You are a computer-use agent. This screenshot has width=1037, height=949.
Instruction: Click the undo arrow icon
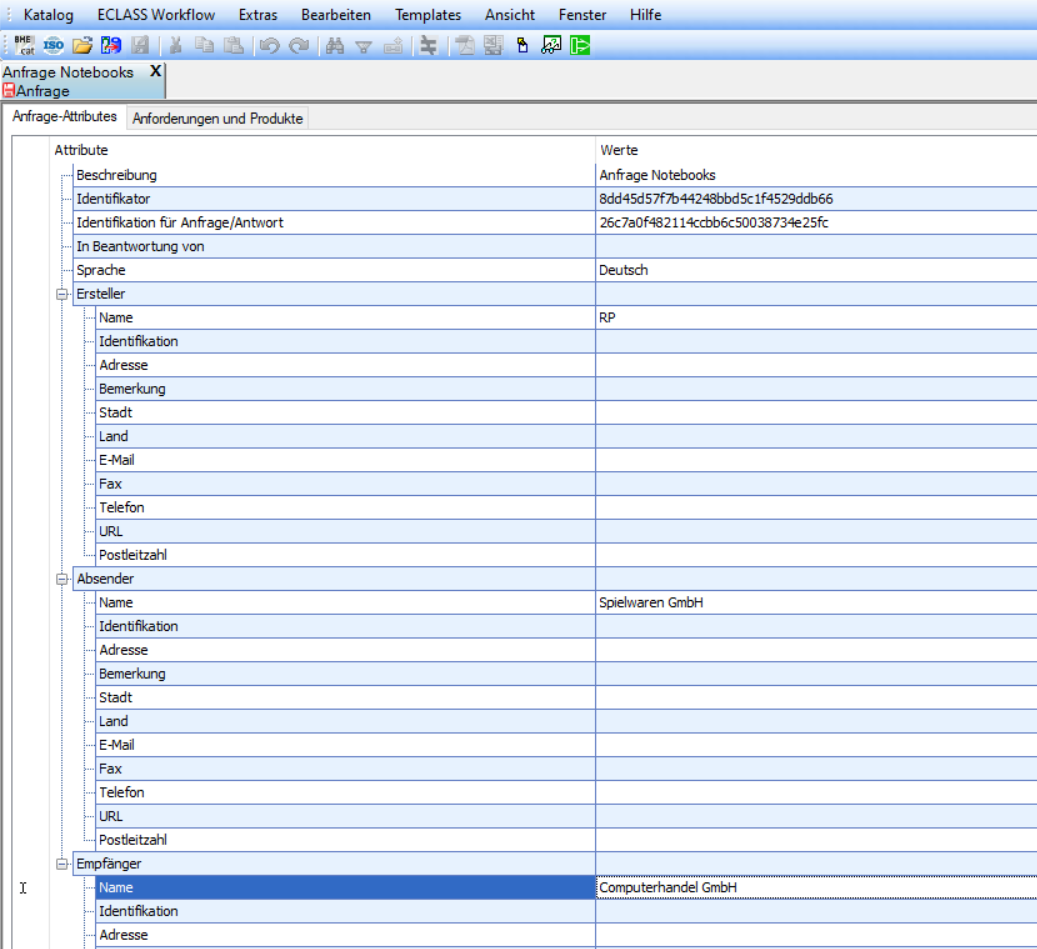click(x=268, y=45)
